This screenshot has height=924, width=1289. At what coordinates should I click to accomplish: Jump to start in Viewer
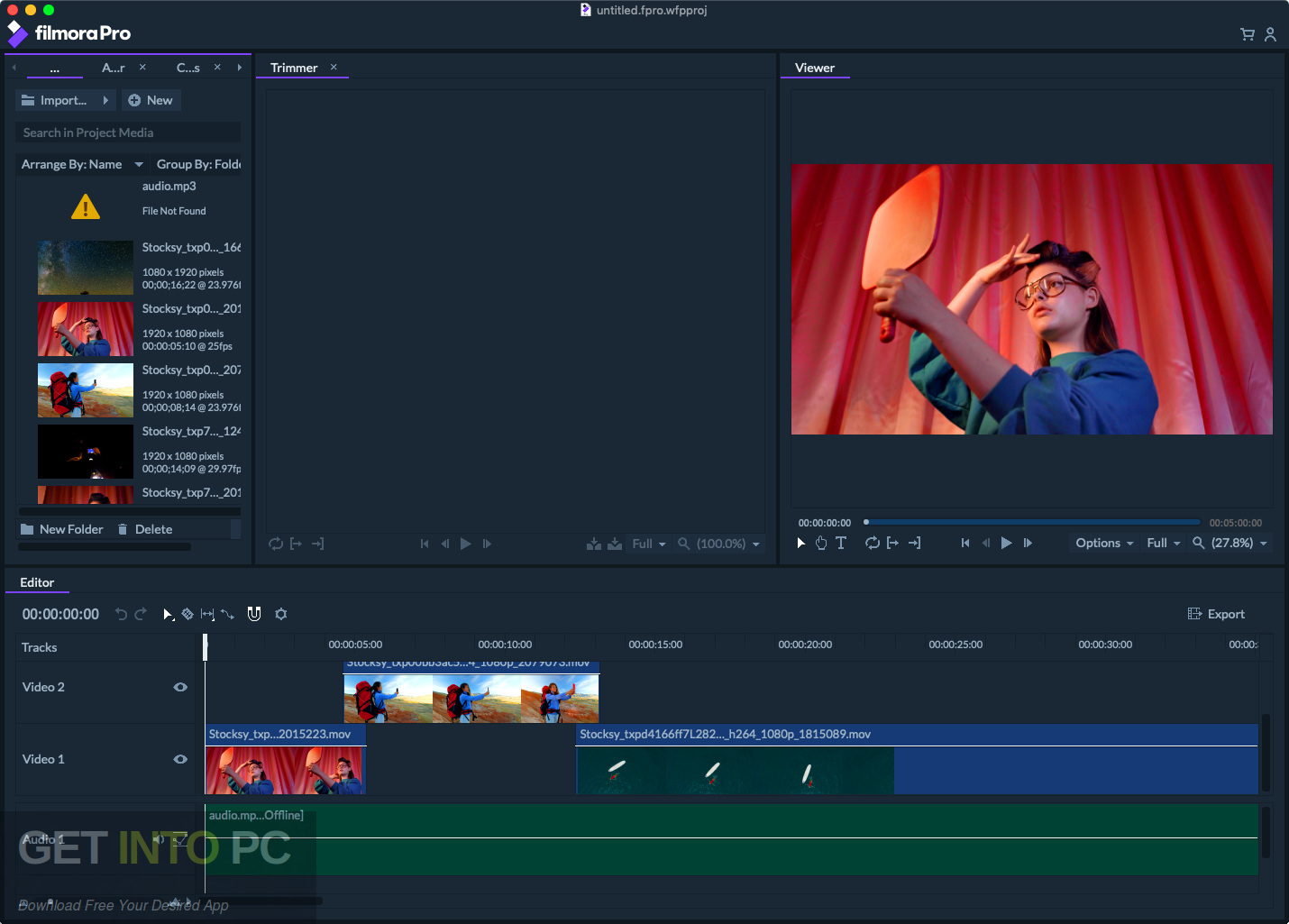point(965,543)
